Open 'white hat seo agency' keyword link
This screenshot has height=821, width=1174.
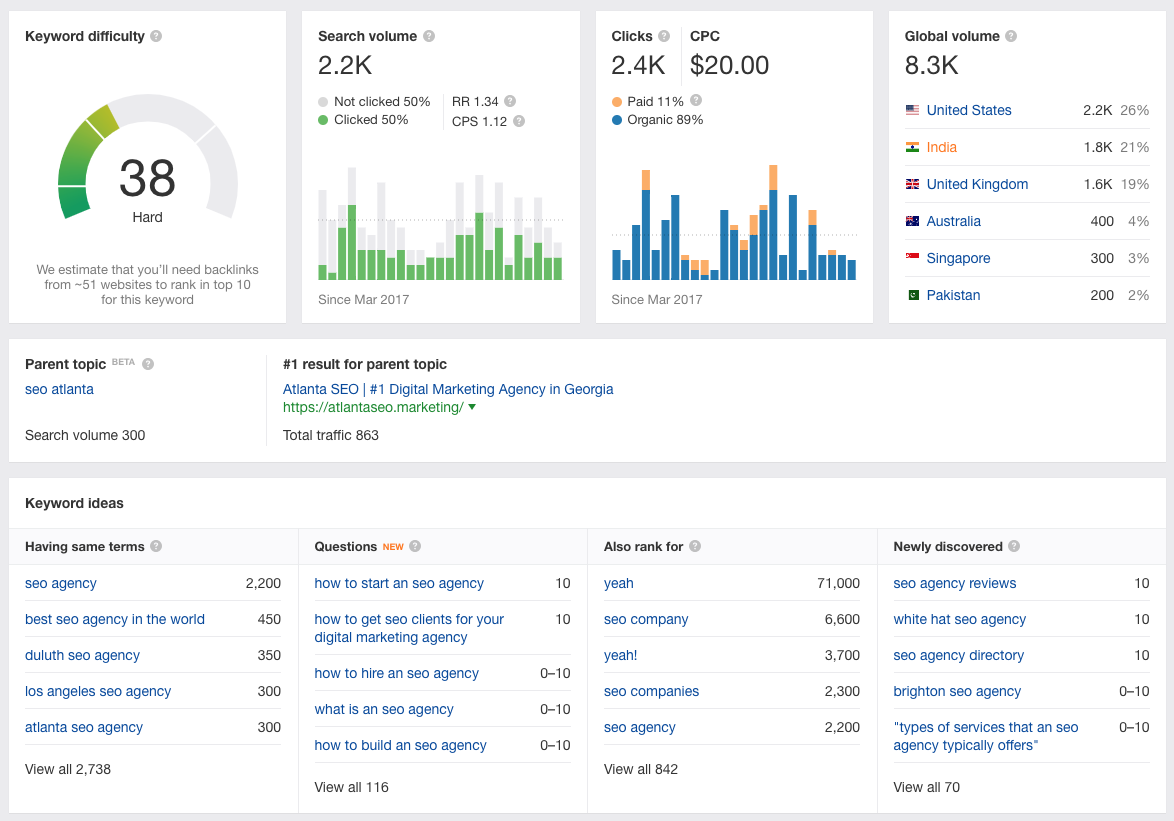tap(959, 619)
